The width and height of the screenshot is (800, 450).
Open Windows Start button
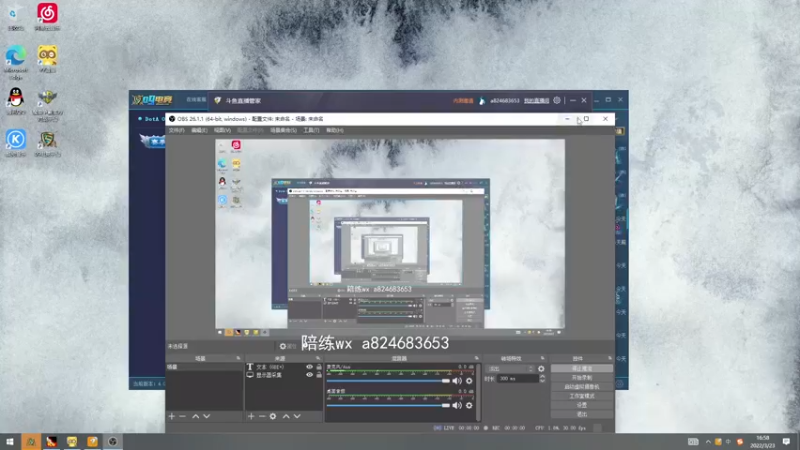(x=10, y=442)
